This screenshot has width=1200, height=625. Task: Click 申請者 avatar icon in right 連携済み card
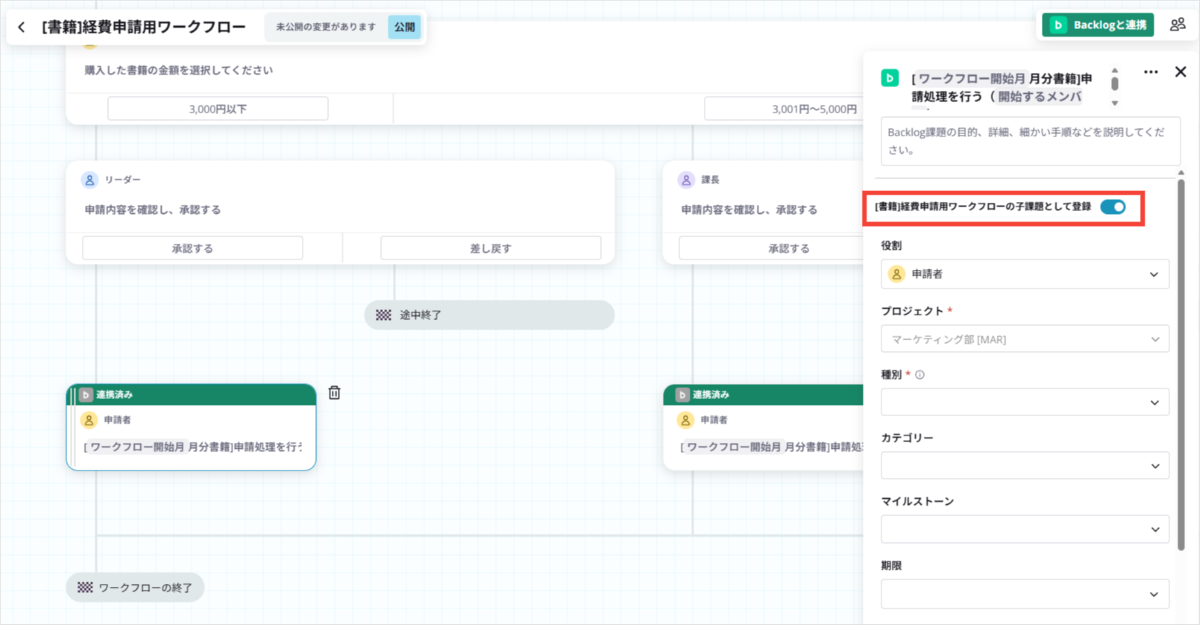(x=685, y=420)
